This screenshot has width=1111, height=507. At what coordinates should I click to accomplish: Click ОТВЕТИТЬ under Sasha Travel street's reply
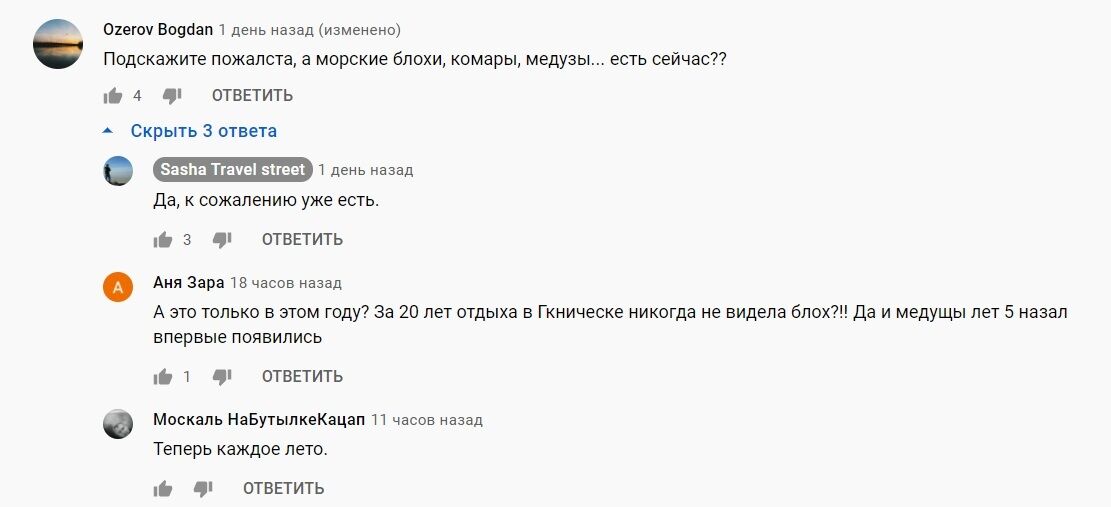(302, 240)
